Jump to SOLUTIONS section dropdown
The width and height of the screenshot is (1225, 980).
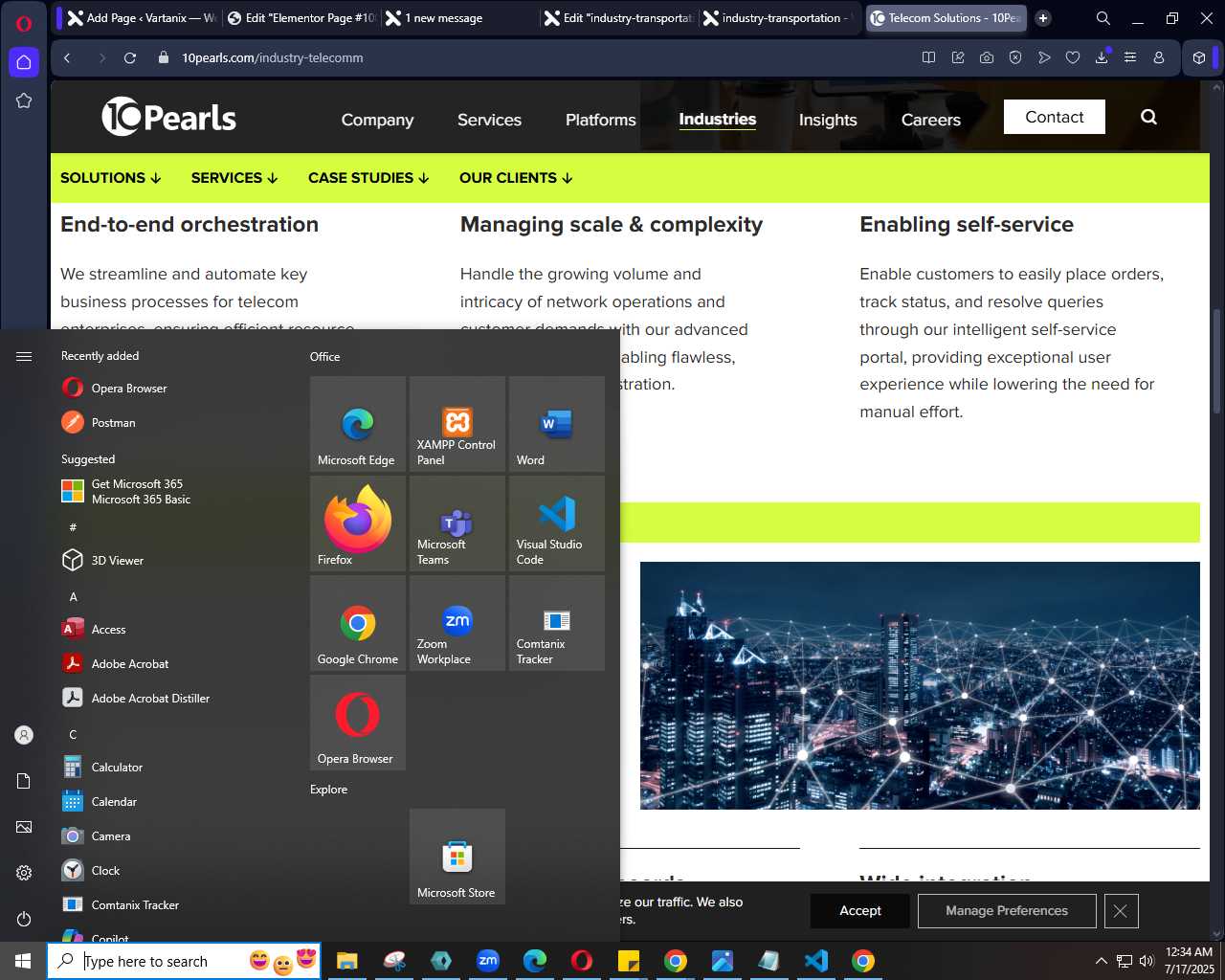[x=111, y=178]
